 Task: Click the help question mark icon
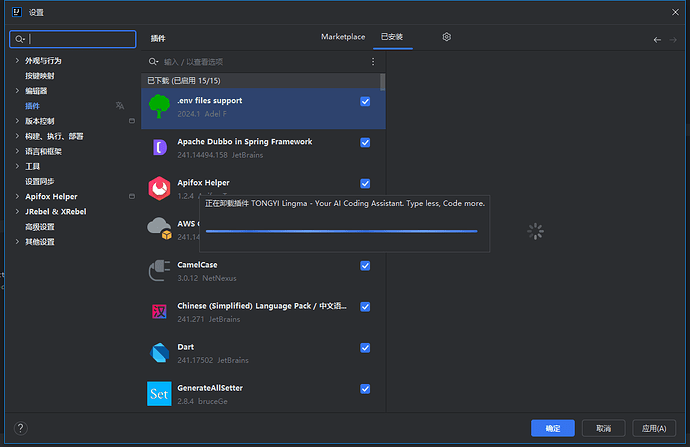(21, 428)
